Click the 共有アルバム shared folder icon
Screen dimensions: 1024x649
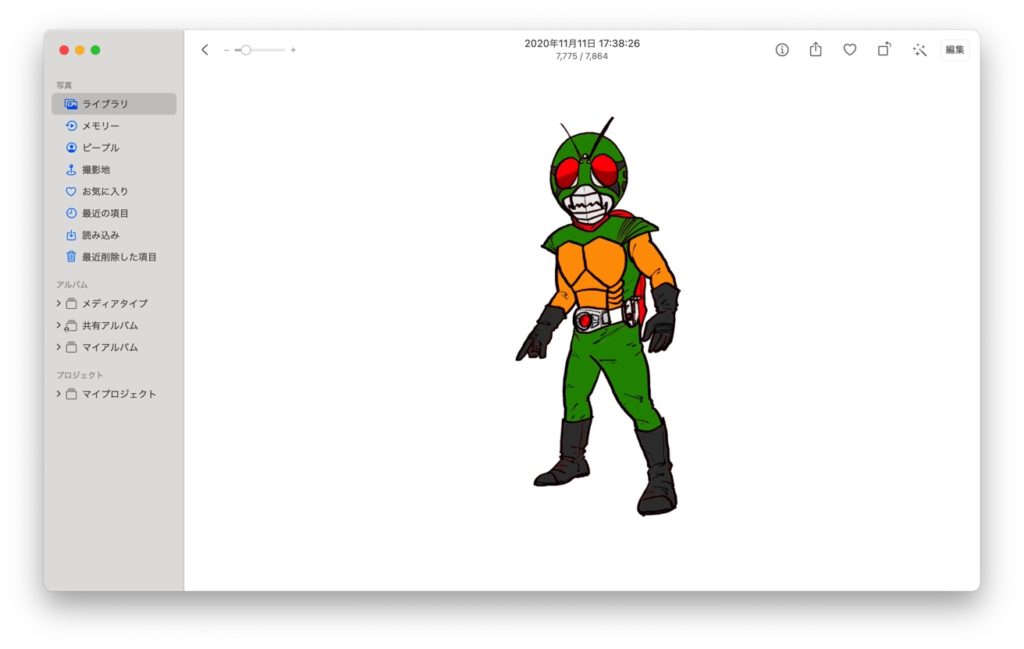click(71, 326)
